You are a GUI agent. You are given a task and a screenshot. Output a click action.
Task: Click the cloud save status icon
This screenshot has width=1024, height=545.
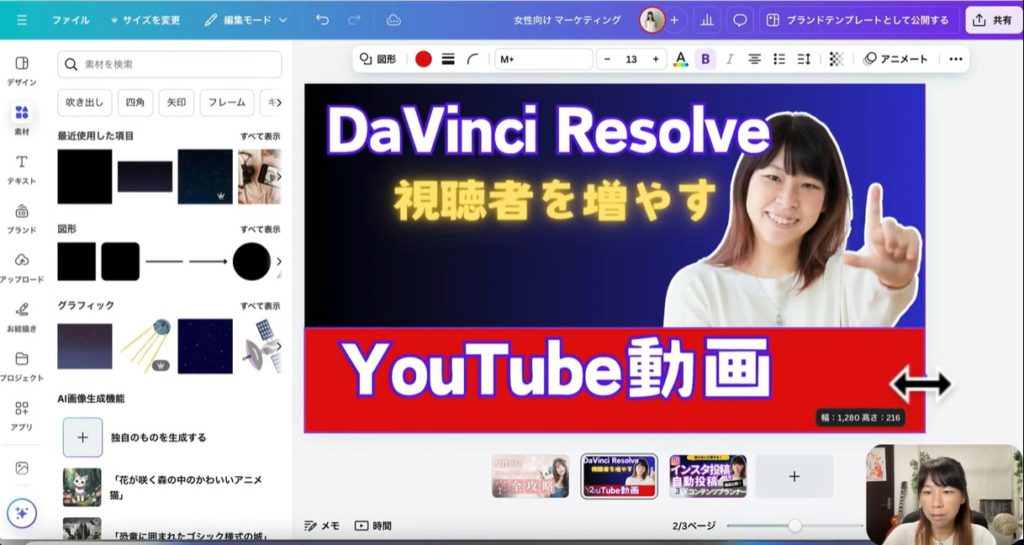coord(393,20)
